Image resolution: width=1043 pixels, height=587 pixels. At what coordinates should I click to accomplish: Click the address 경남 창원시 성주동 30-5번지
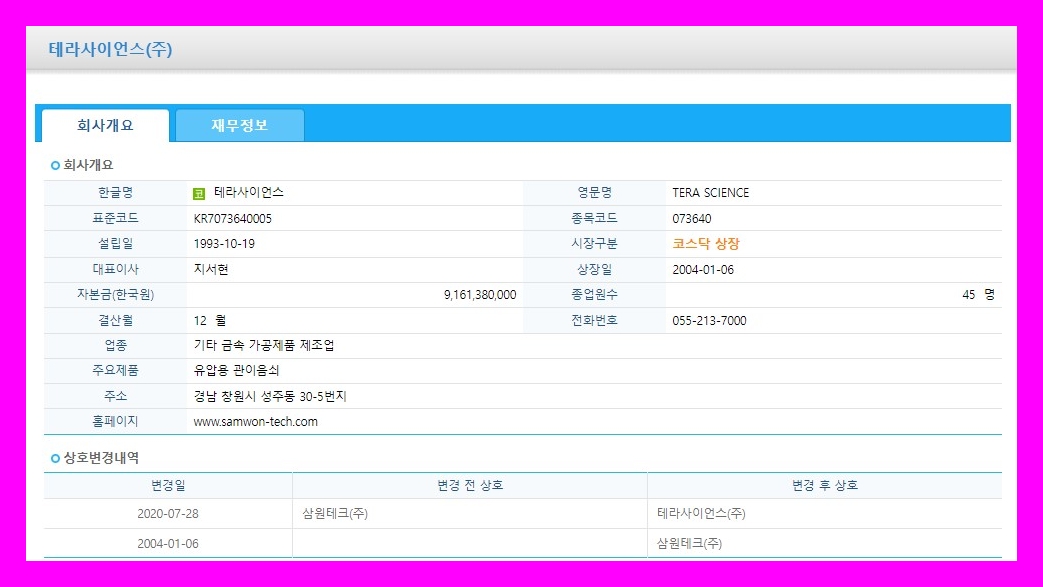pyautogui.click(x=270, y=396)
